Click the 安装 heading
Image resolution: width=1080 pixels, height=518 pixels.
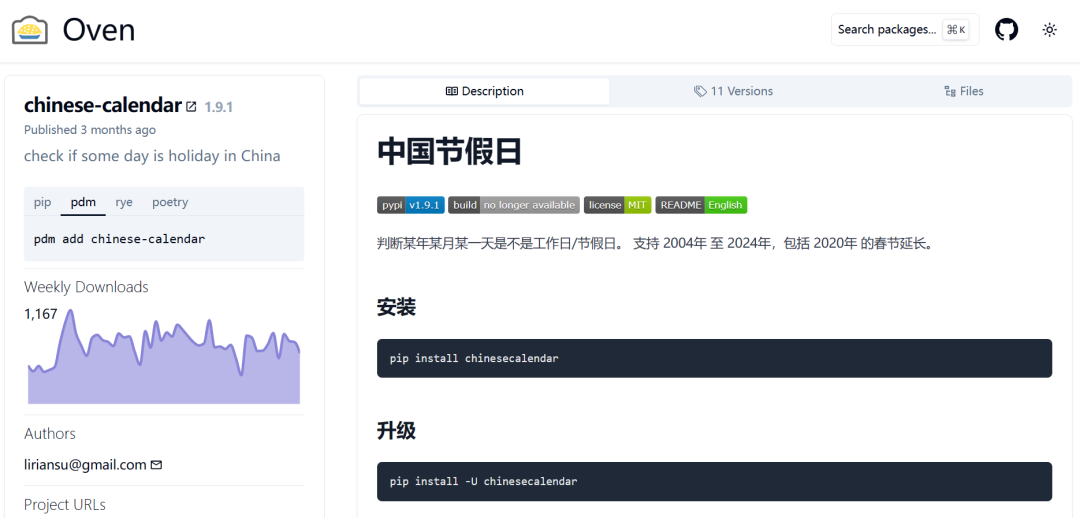tap(396, 307)
